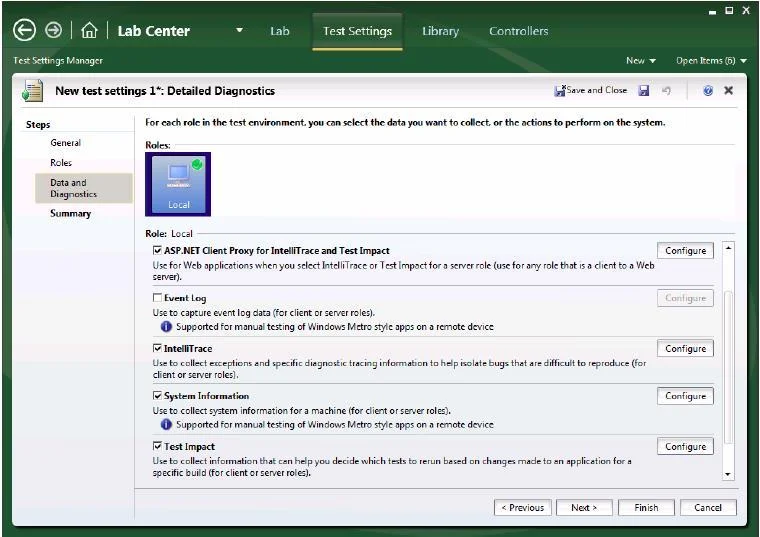Maximize the application window
Viewport: 760px width, 537px height.
(728, 10)
